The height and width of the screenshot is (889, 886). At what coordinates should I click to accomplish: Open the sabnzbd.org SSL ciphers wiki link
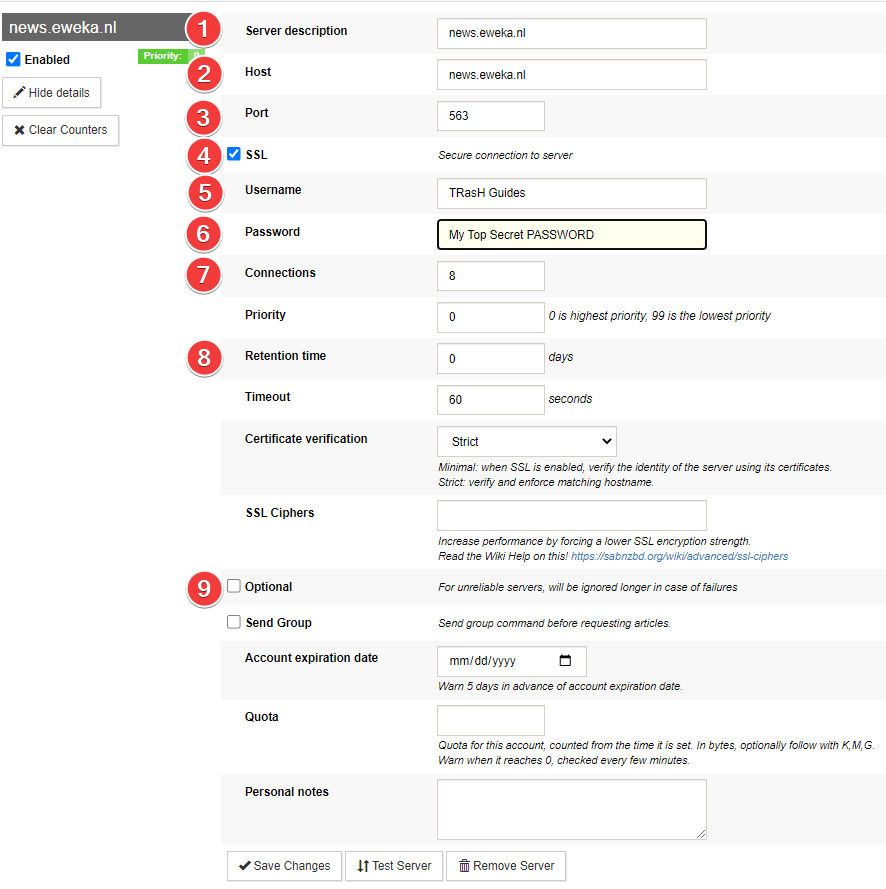(679, 556)
